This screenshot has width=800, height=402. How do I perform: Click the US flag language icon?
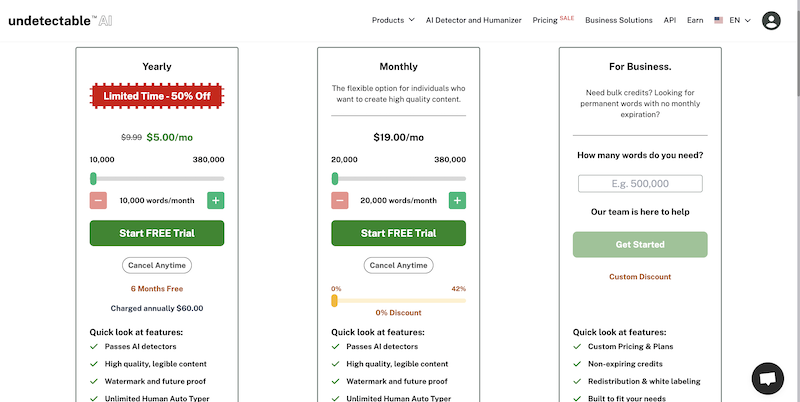pos(718,20)
